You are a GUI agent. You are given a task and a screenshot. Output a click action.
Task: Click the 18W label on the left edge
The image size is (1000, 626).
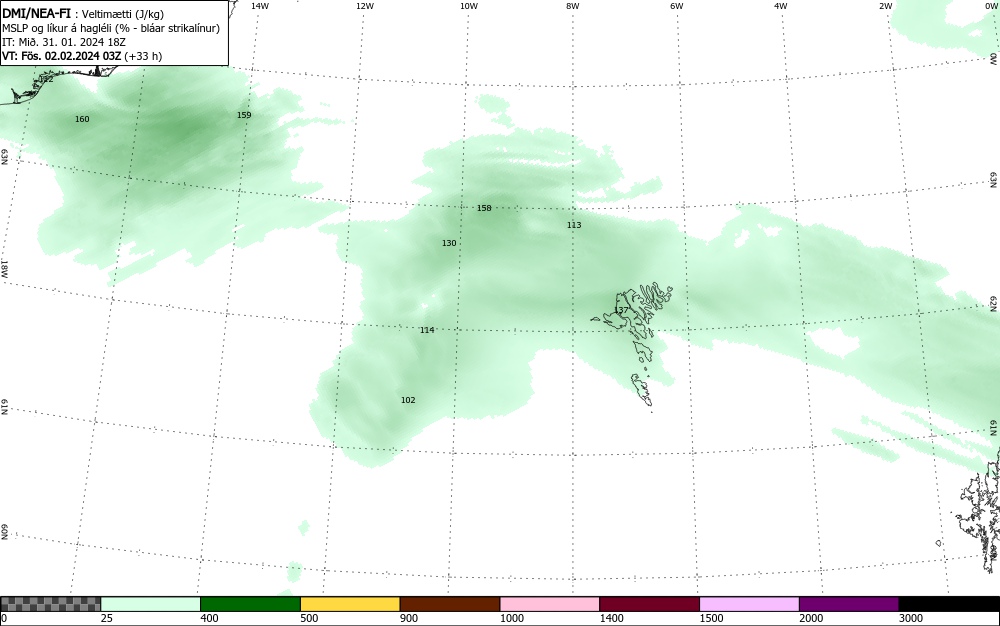point(4,268)
